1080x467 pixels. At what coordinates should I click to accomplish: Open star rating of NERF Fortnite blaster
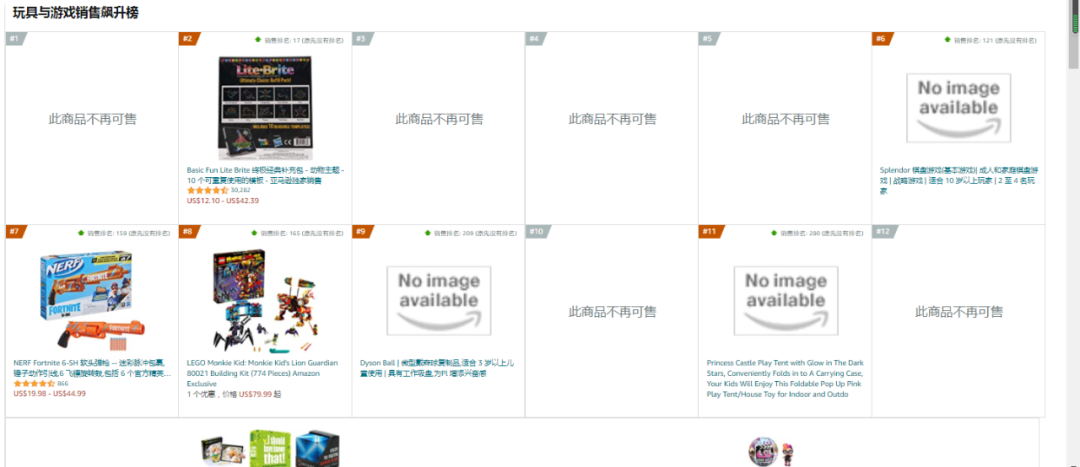[34, 383]
